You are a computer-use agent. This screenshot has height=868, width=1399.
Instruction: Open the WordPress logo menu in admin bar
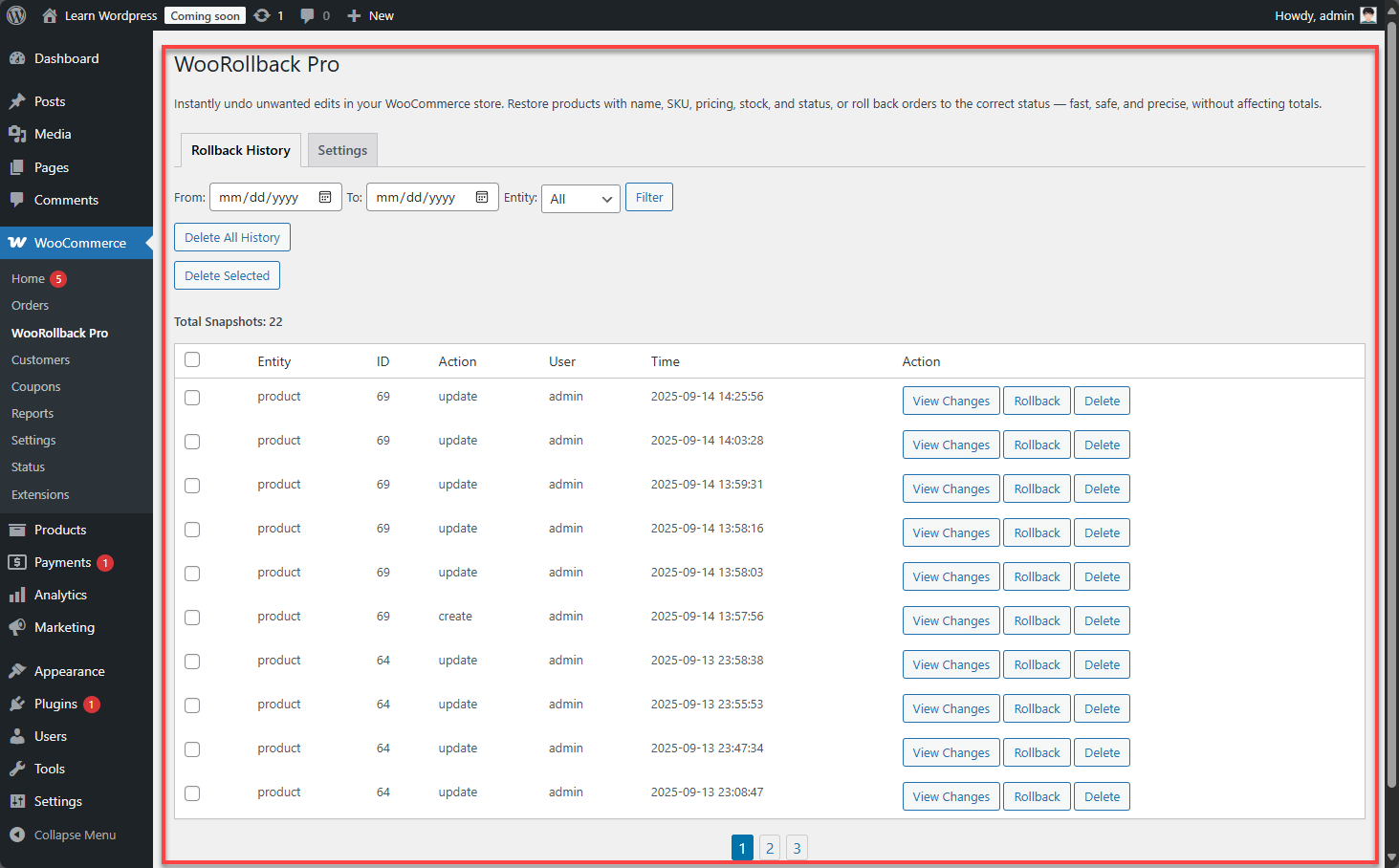pos(15,14)
